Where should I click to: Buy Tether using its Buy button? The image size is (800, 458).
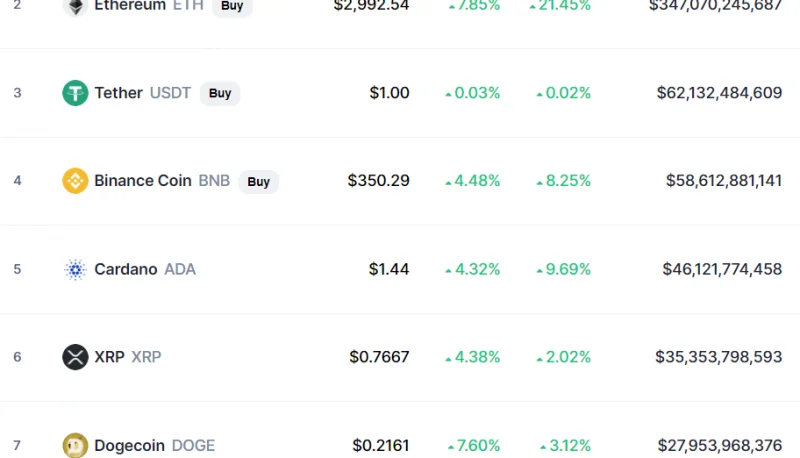pos(220,93)
